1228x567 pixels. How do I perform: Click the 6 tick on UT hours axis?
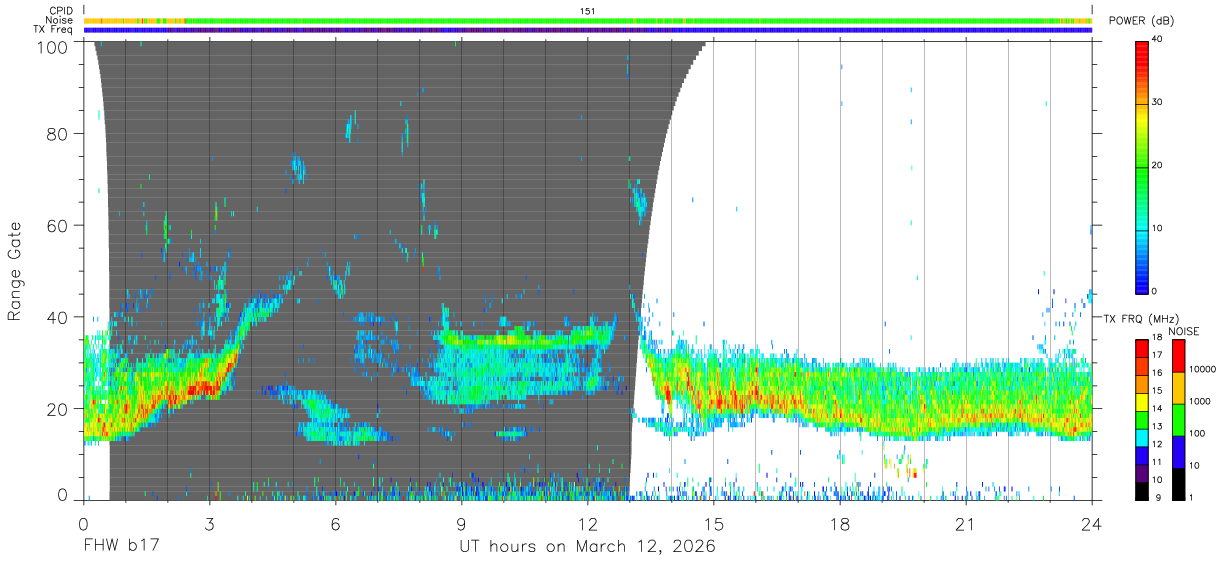[336, 524]
